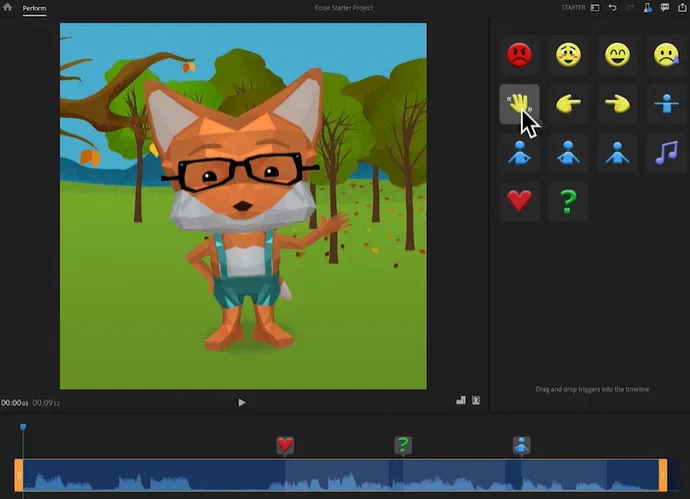Undo the last action
The image size is (690, 499).
coord(612,8)
